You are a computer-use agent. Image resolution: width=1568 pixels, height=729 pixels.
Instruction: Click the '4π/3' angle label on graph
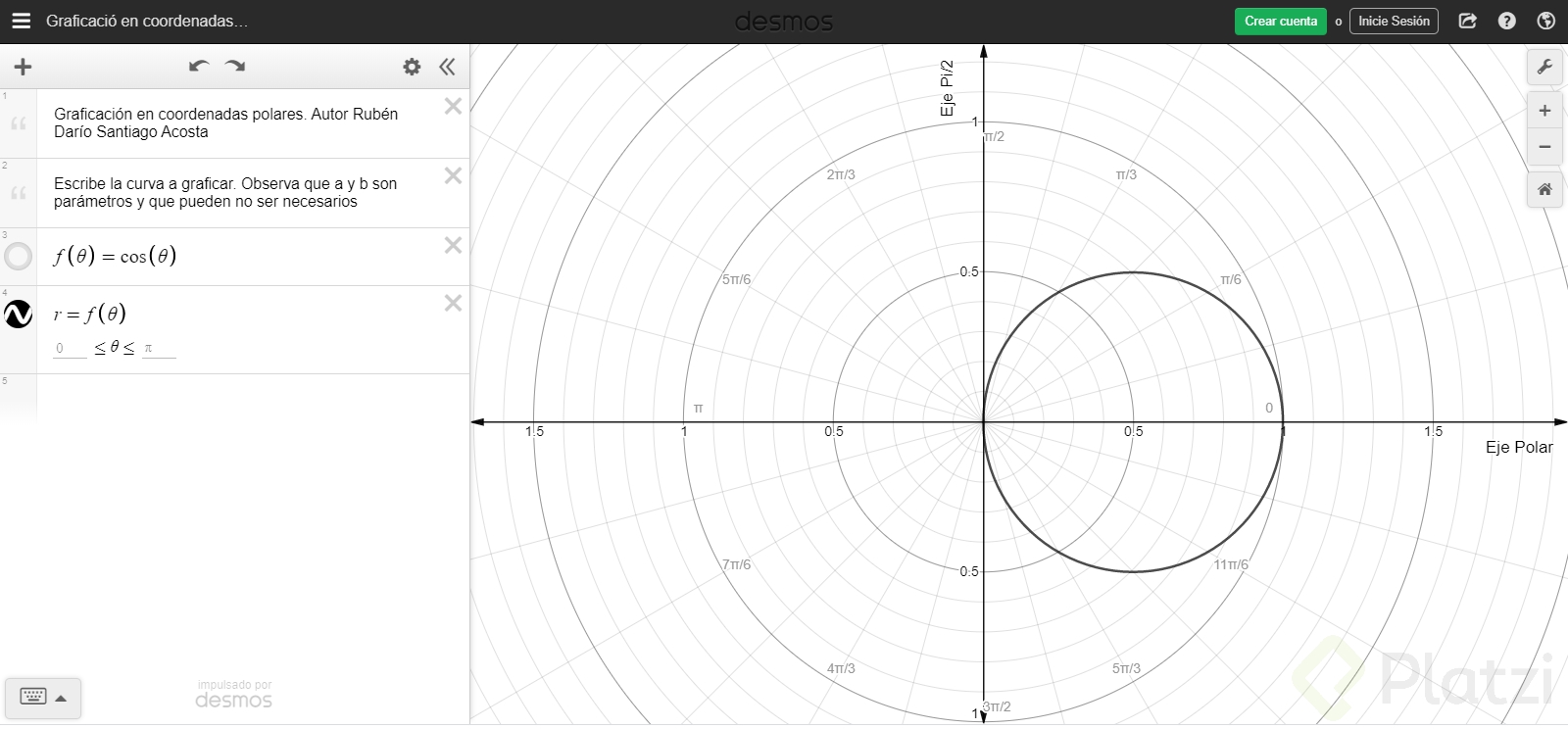coord(841,668)
